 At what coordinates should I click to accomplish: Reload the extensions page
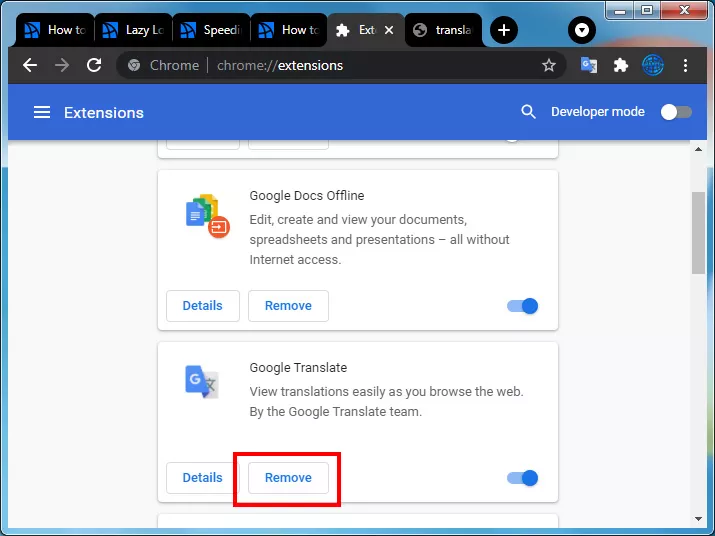click(94, 65)
